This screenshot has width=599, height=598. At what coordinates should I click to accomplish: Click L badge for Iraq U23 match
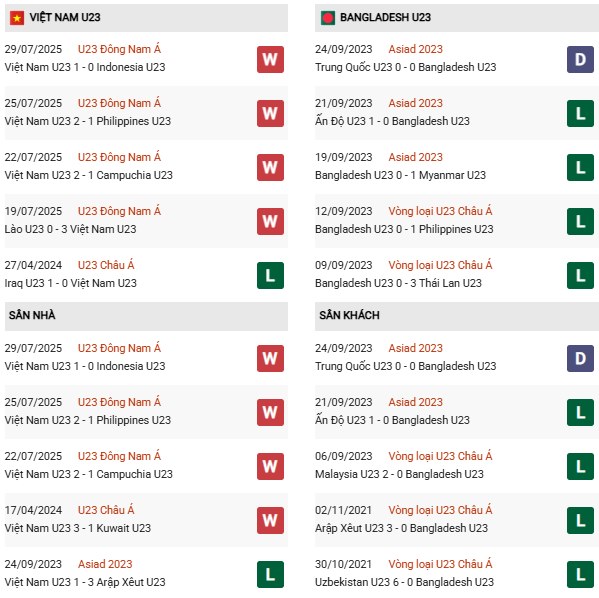(x=270, y=275)
